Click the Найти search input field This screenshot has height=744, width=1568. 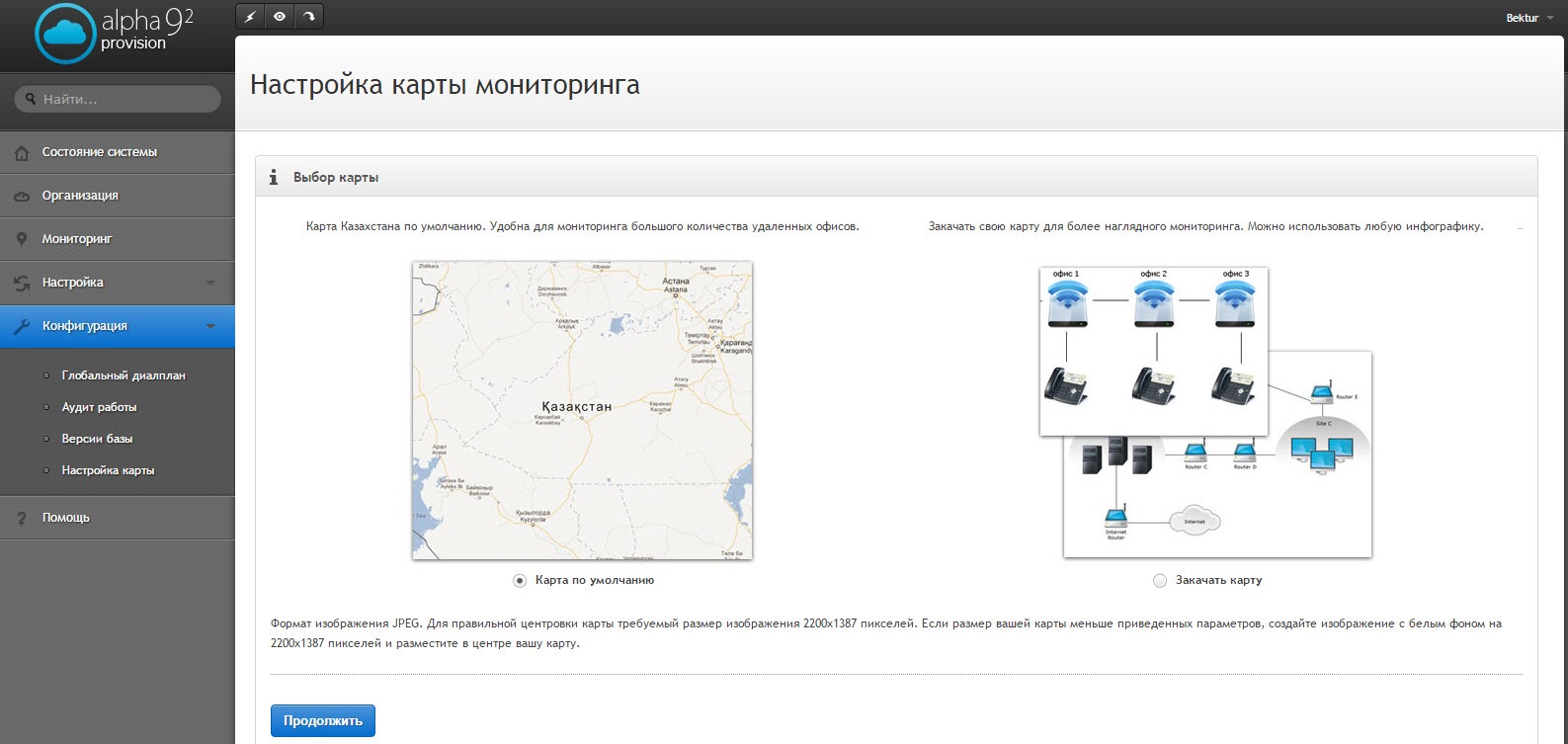(x=118, y=99)
